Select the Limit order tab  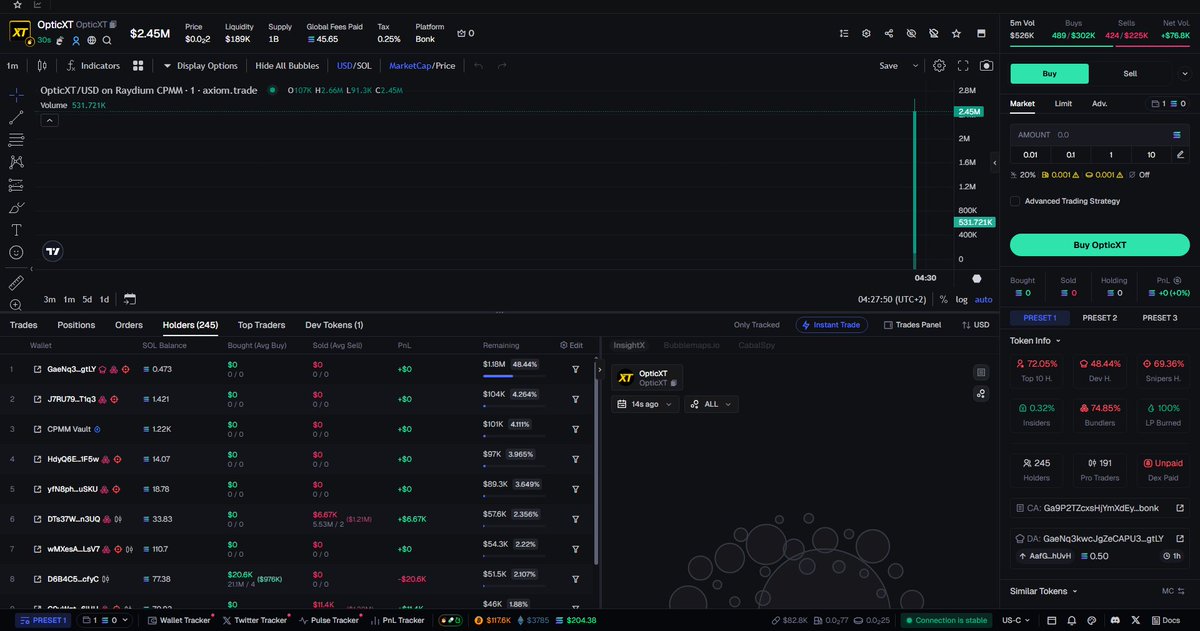1063,103
